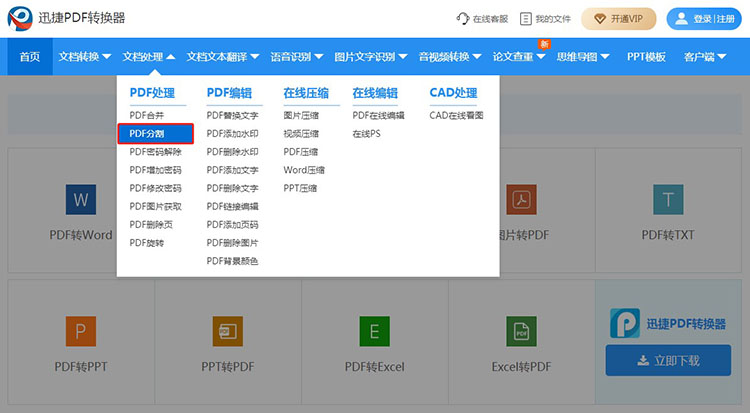The height and width of the screenshot is (413, 750).
Task: Click the CAD处理 column heading
Action: pos(453,92)
